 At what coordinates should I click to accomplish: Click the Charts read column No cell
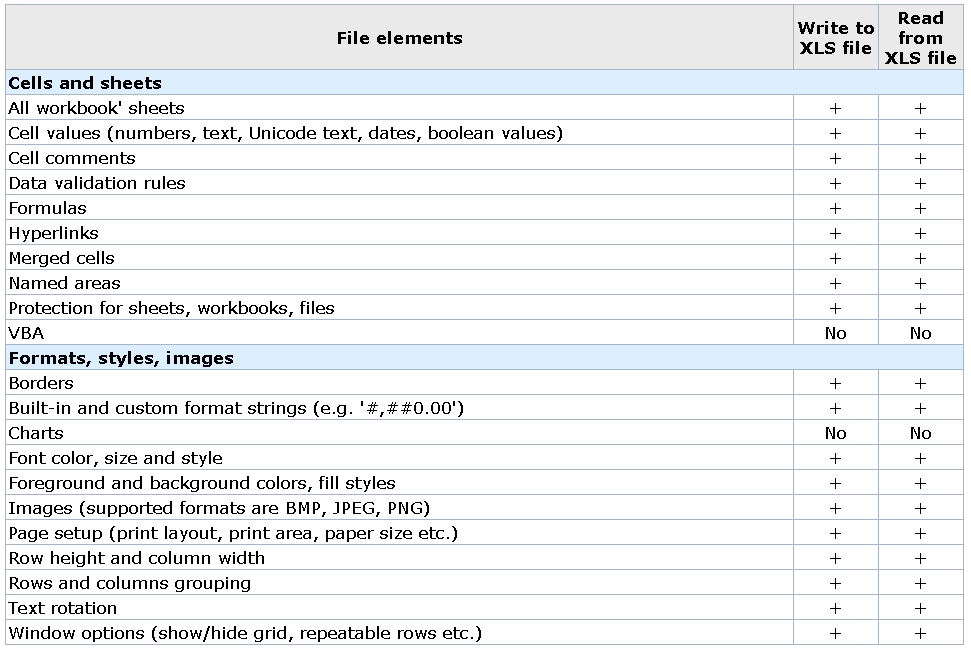(x=920, y=433)
